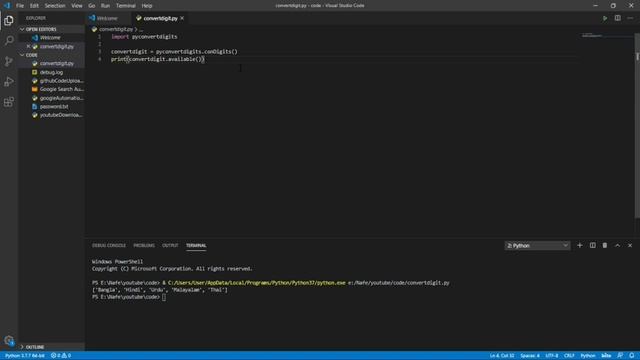Viewport: 640px width, 360px height.
Task: Show errors and warnings count in status bar
Action: pos(60,356)
